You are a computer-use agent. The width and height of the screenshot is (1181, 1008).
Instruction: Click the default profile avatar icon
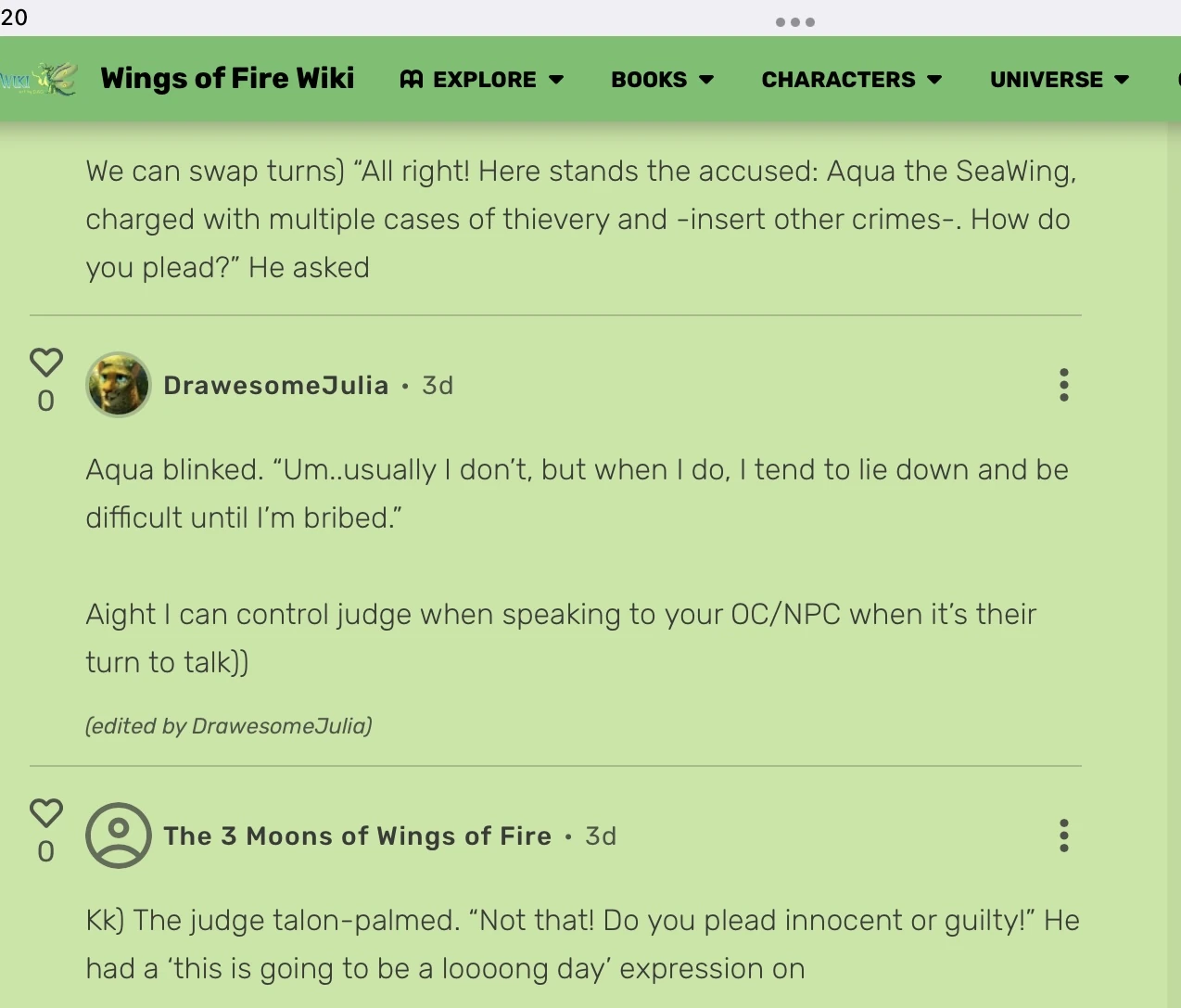(119, 836)
